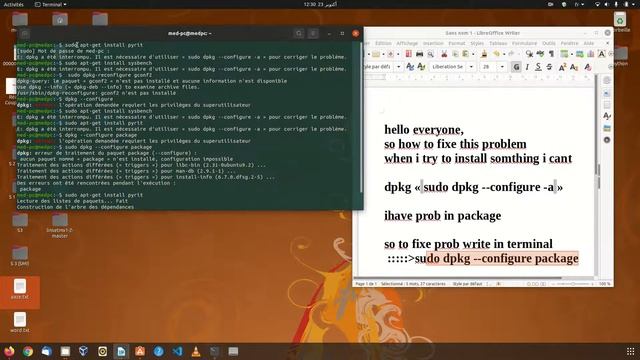Open the Styles menu in Writer
This screenshot has width=640, height=360.
click(x=477, y=43)
